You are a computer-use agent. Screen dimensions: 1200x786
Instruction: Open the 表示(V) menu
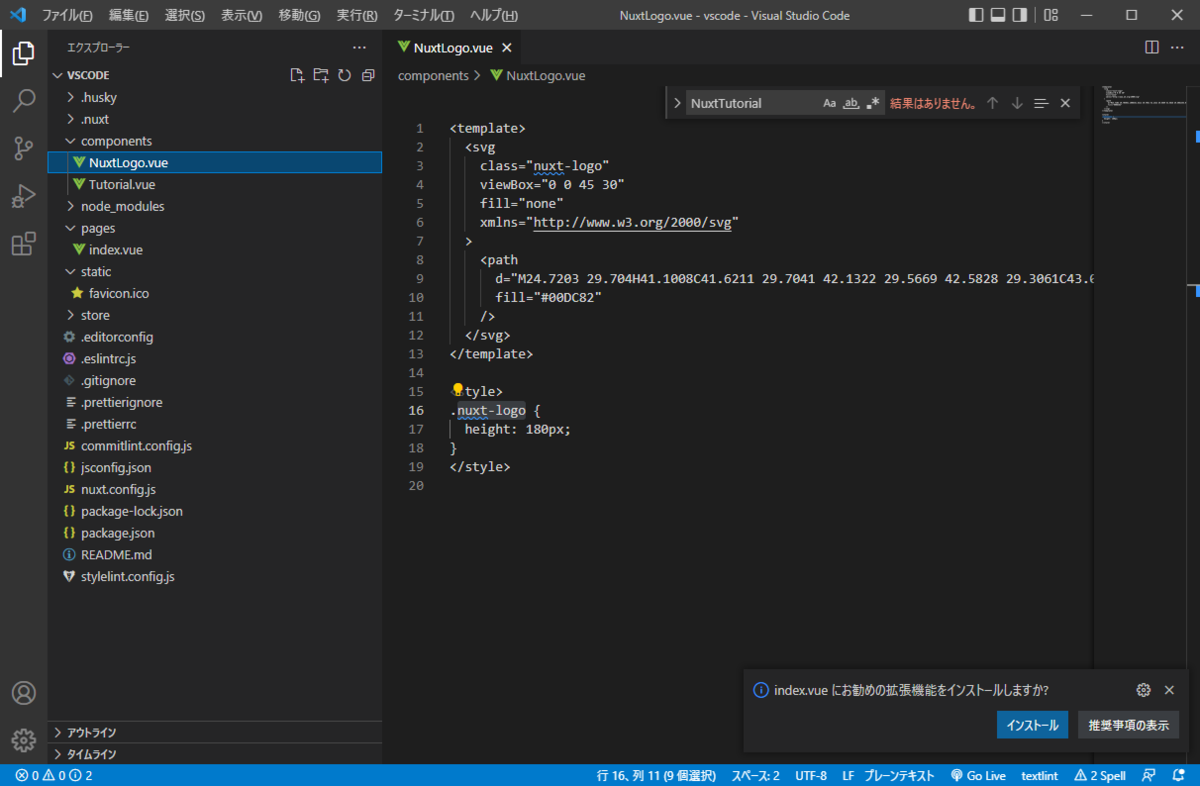coord(241,15)
